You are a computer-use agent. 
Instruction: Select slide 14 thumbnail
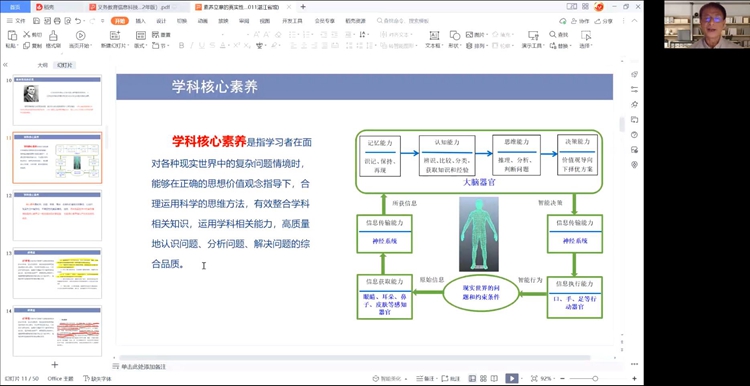57,331
